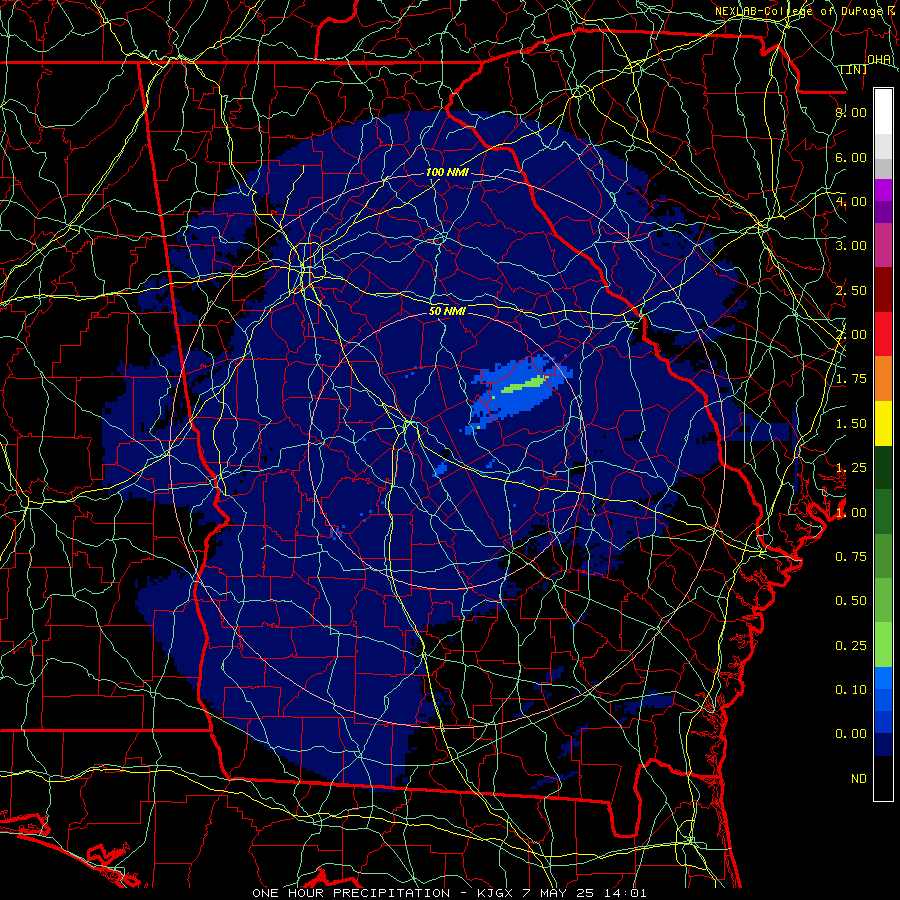Click the 1.50 legend value

(851, 424)
